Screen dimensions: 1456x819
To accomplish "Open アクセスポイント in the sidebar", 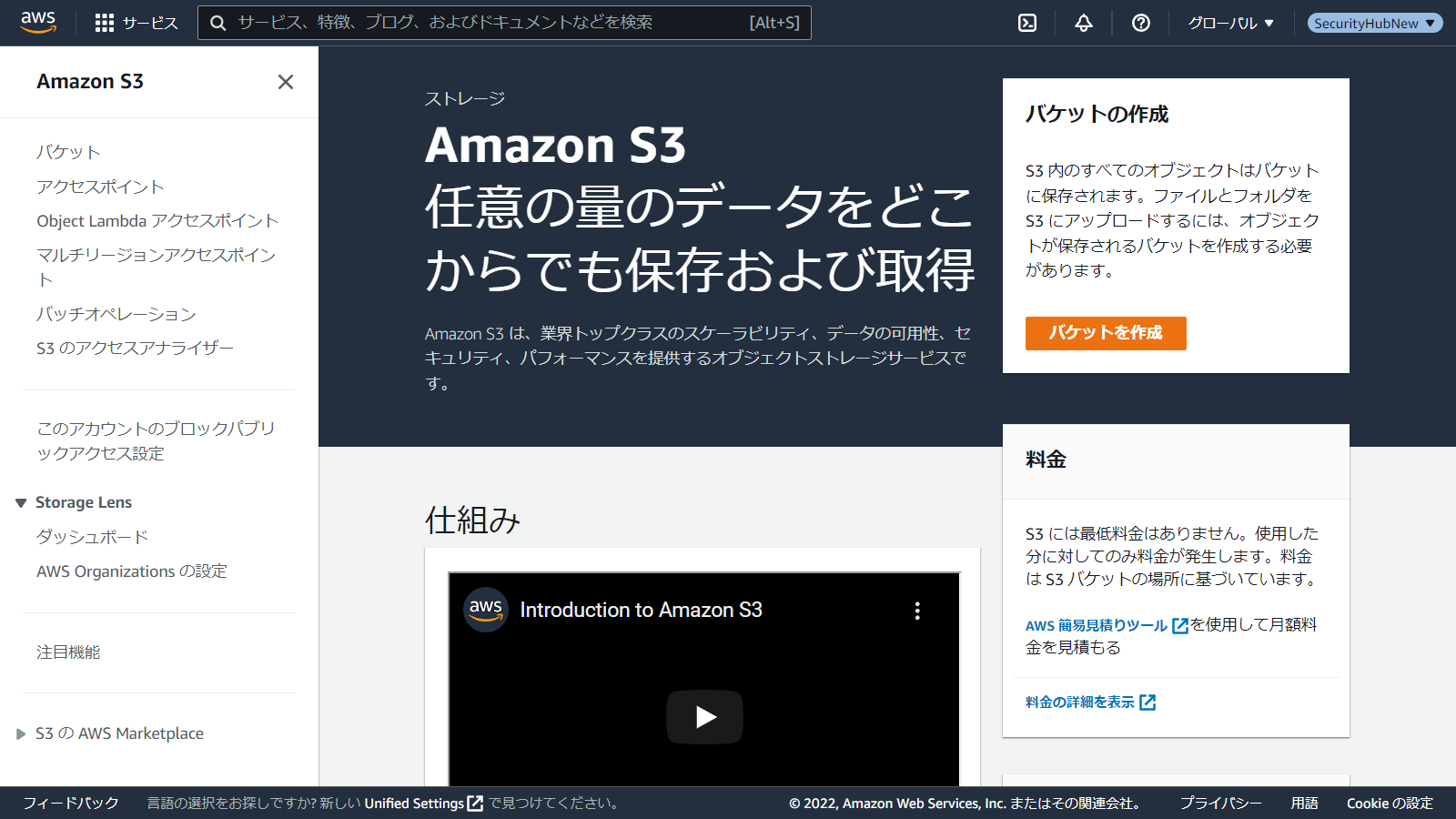I will 100,187.
